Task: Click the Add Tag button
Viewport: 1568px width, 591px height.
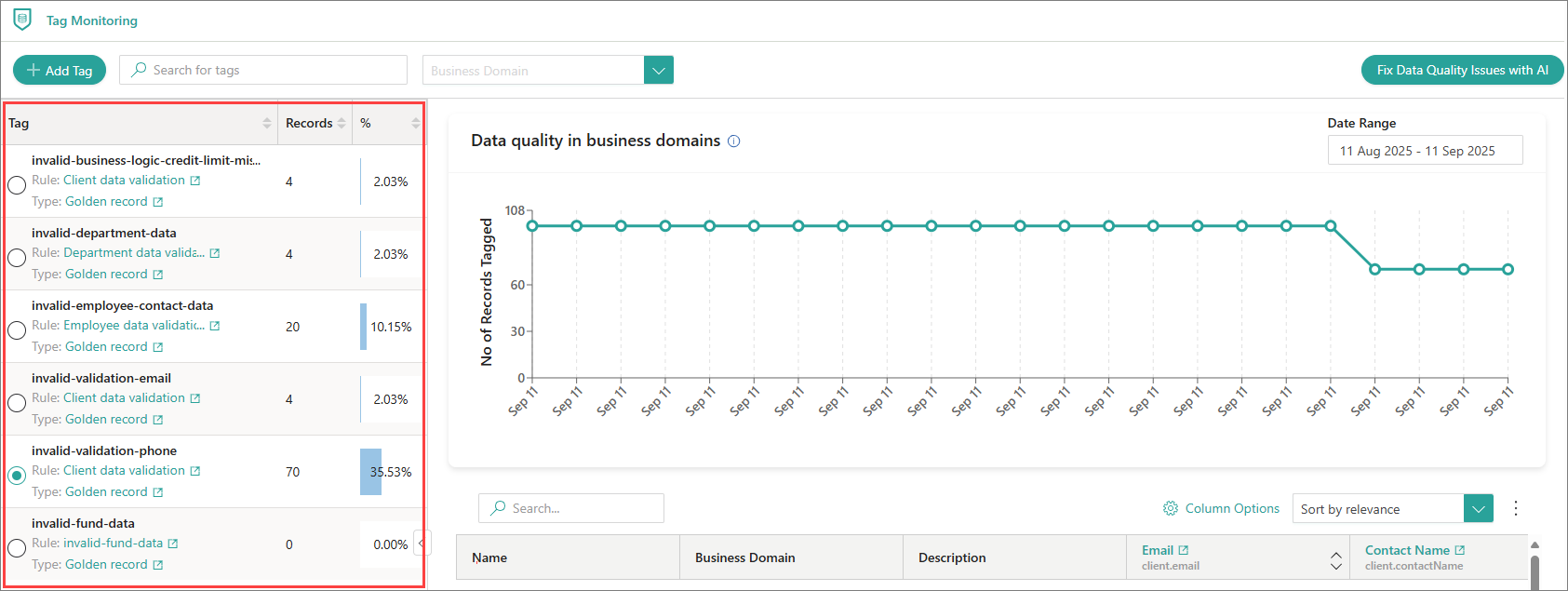Action: (x=60, y=71)
